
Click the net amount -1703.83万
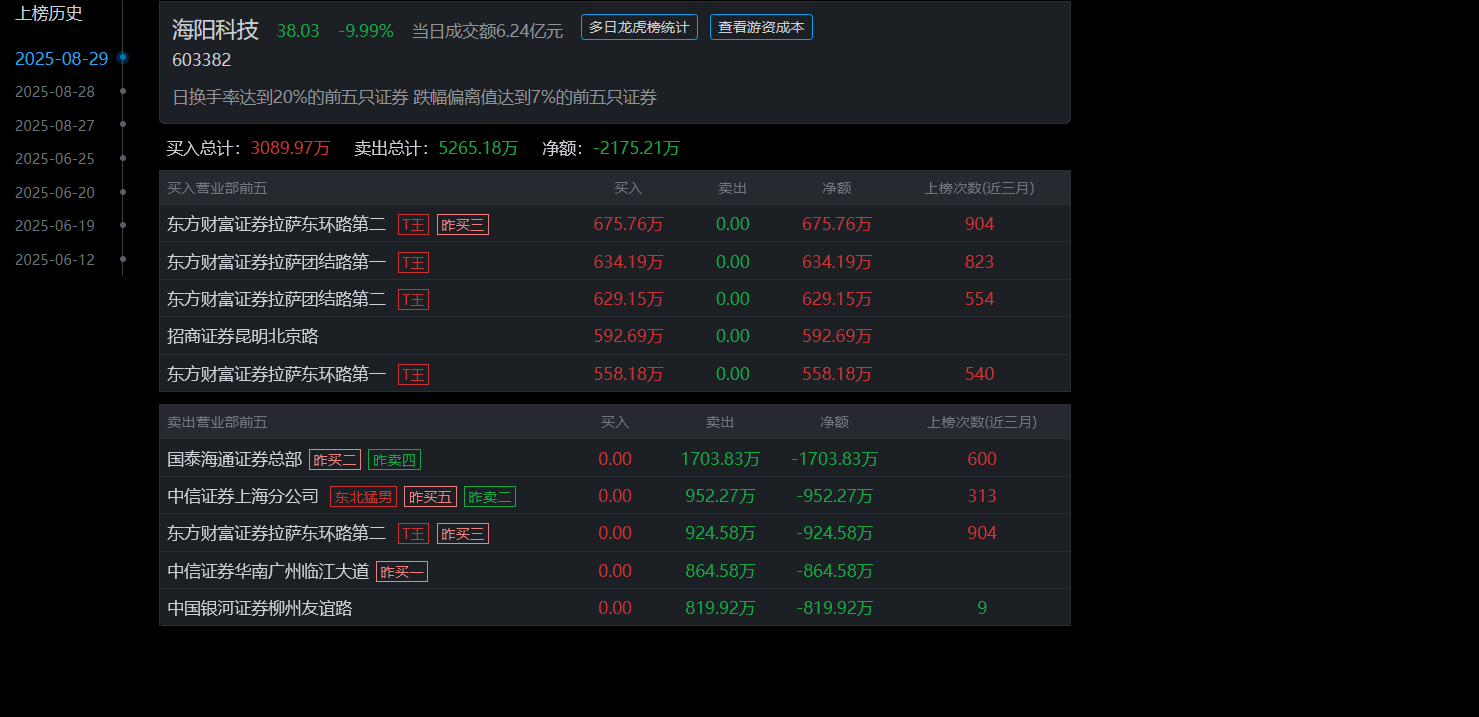[x=835, y=458]
